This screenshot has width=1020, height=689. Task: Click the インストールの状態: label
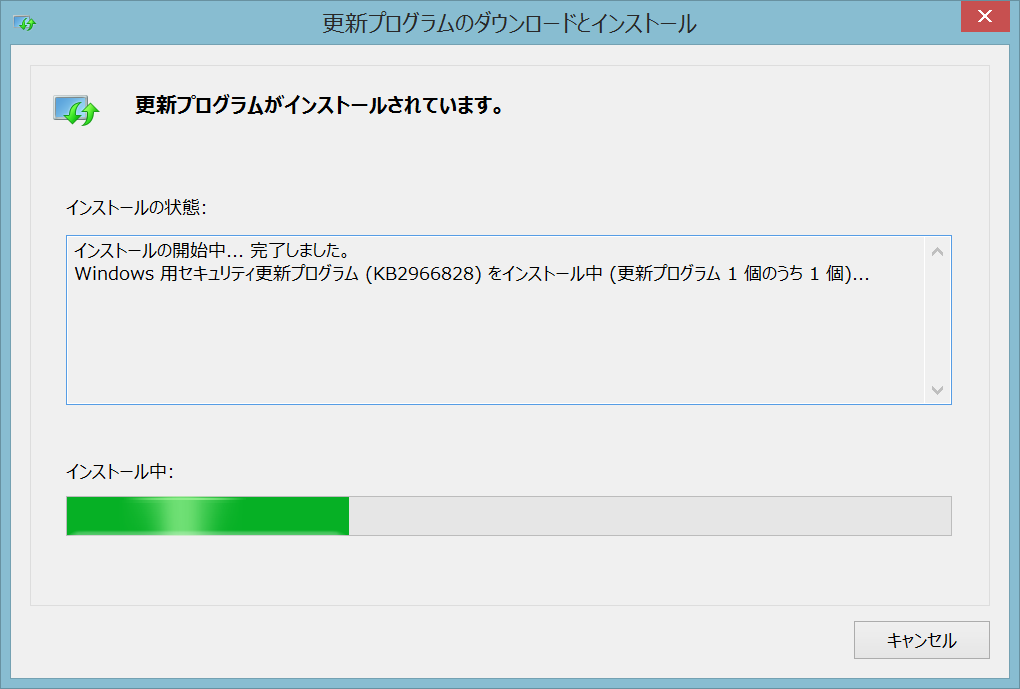(136, 208)
